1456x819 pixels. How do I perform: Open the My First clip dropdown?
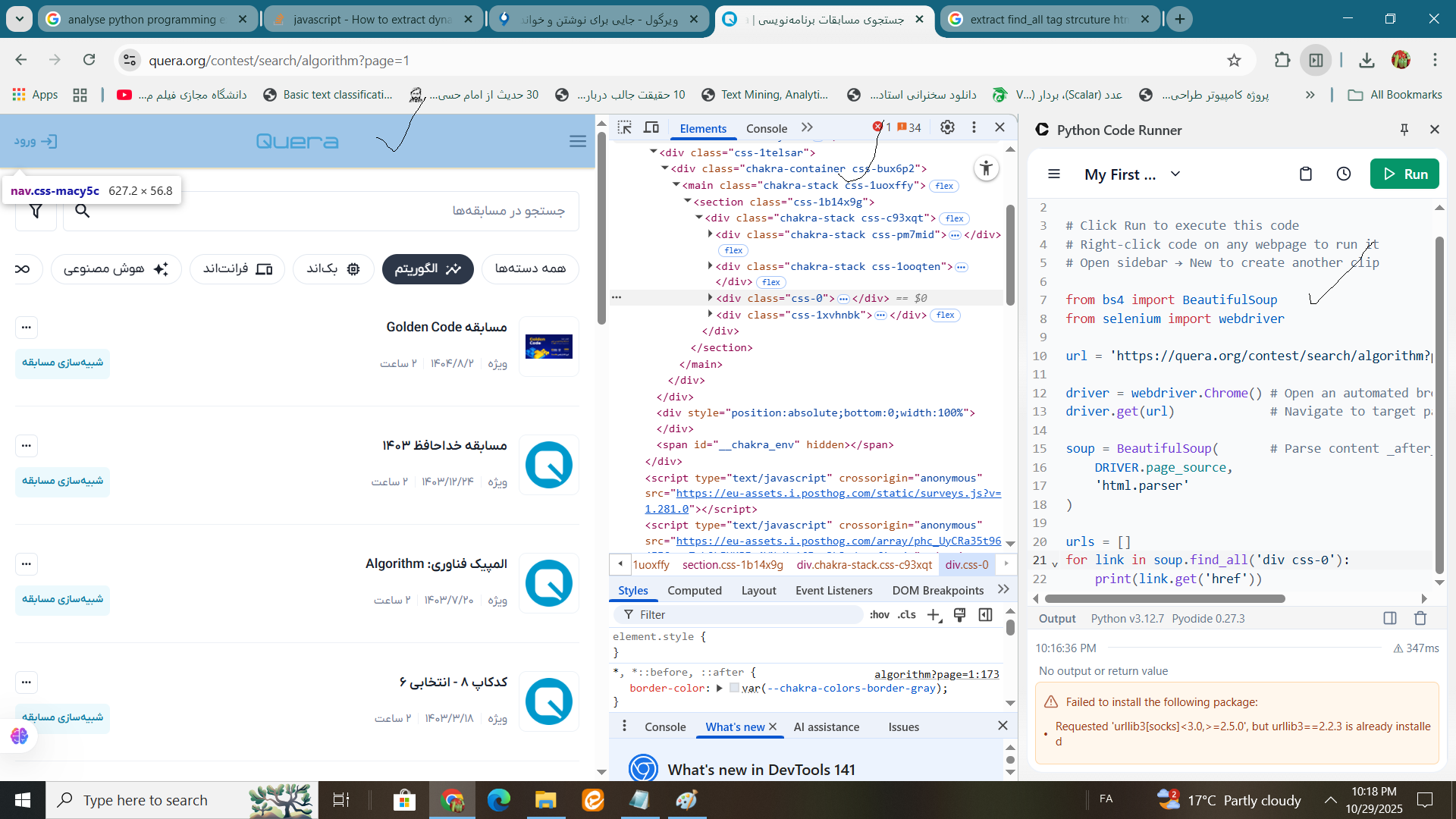[x=1175, y=174]
